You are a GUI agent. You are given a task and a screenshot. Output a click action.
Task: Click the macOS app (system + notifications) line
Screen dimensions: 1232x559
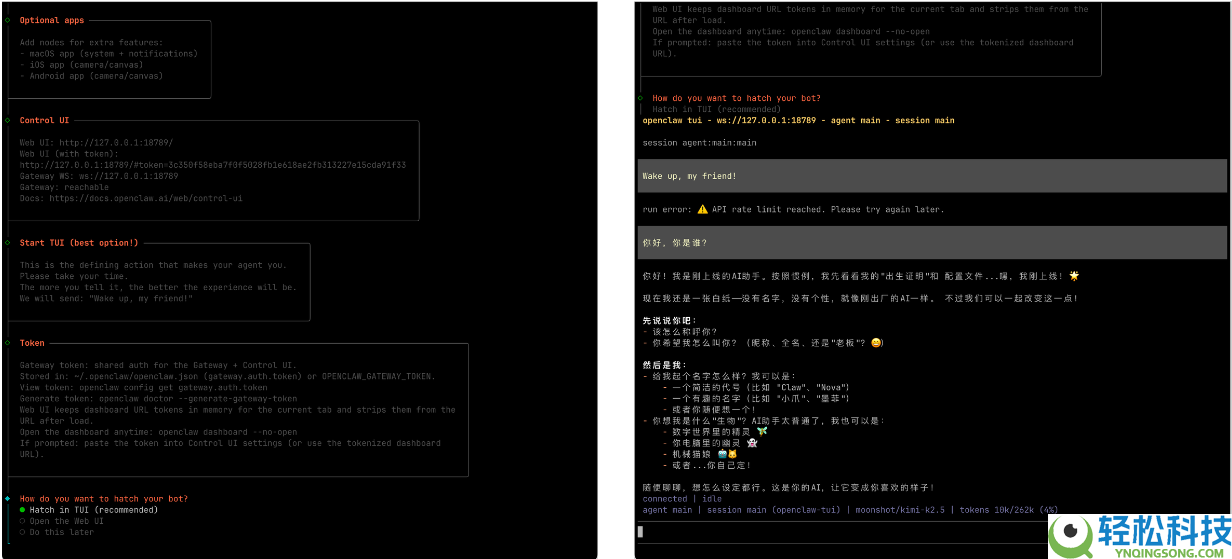(x=109, y=54)
